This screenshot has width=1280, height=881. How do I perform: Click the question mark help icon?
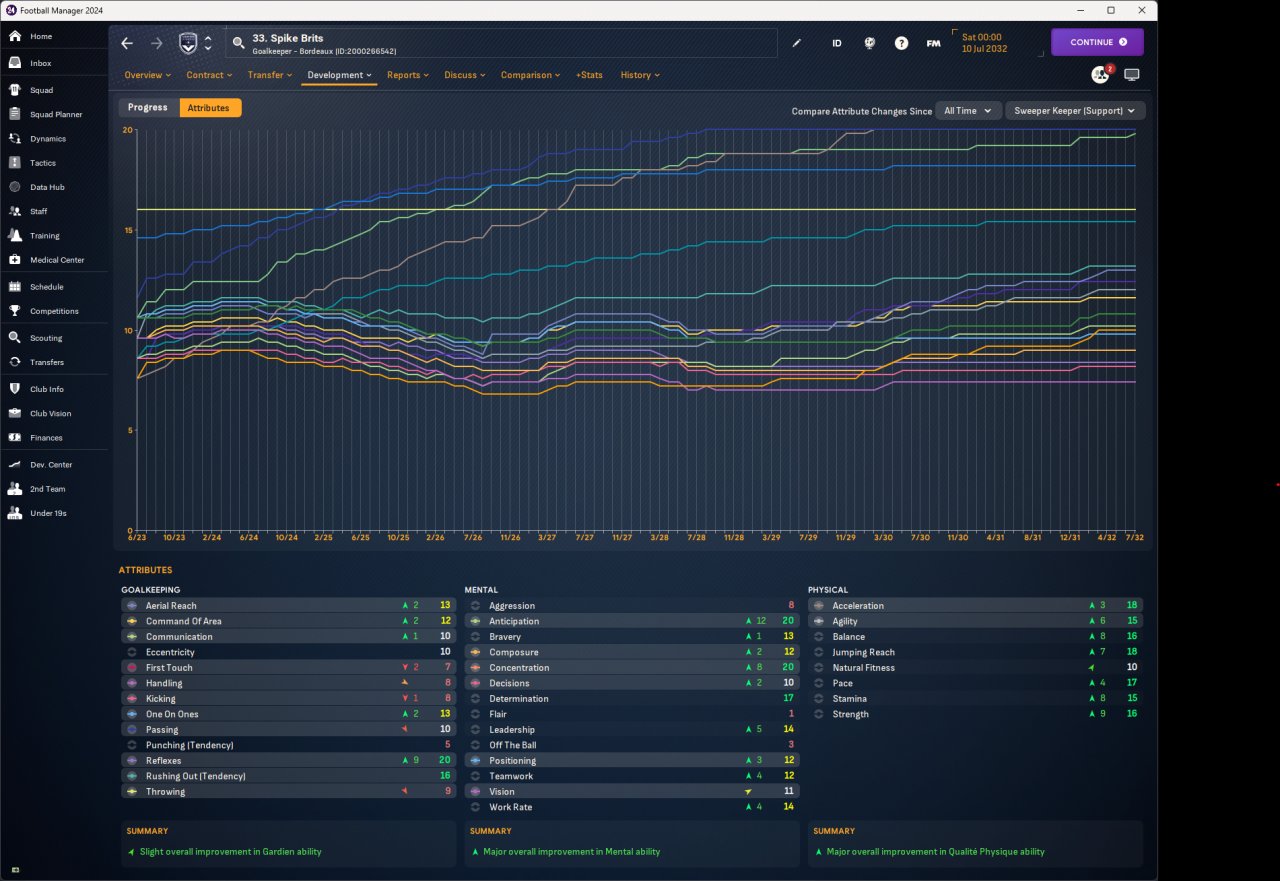tap(901, 43)
